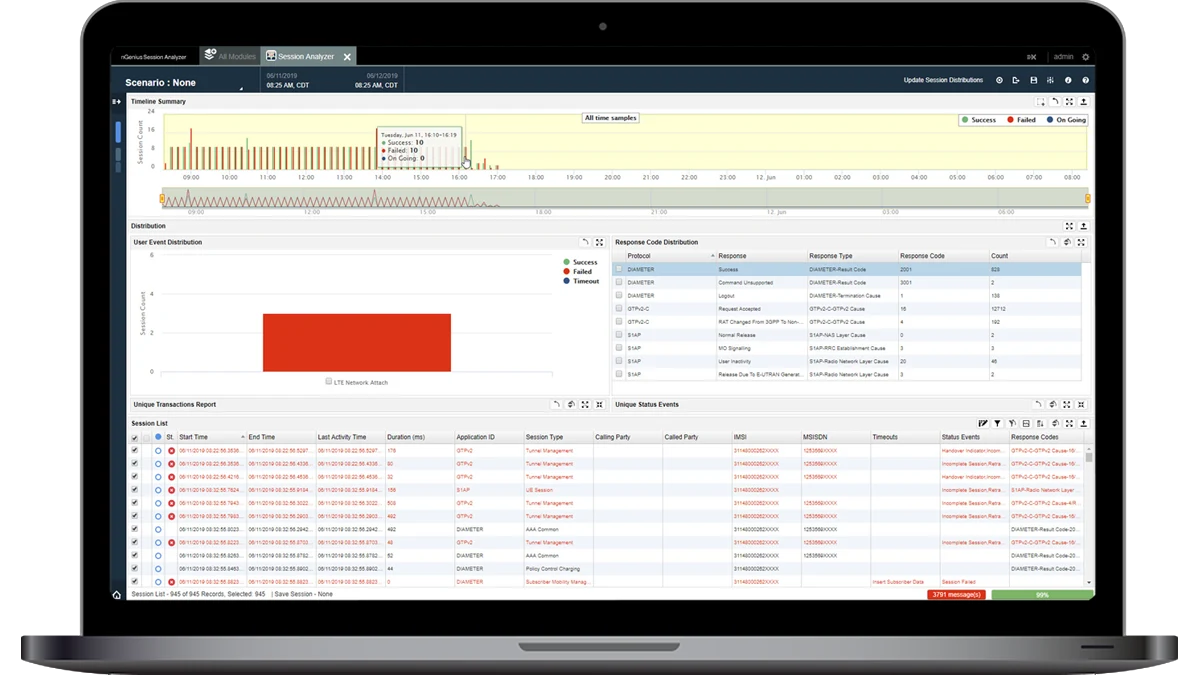Screen dimensions: 1200x675
Task: Check the LTE Network Attach checkbox
Action: coord(328,381)
